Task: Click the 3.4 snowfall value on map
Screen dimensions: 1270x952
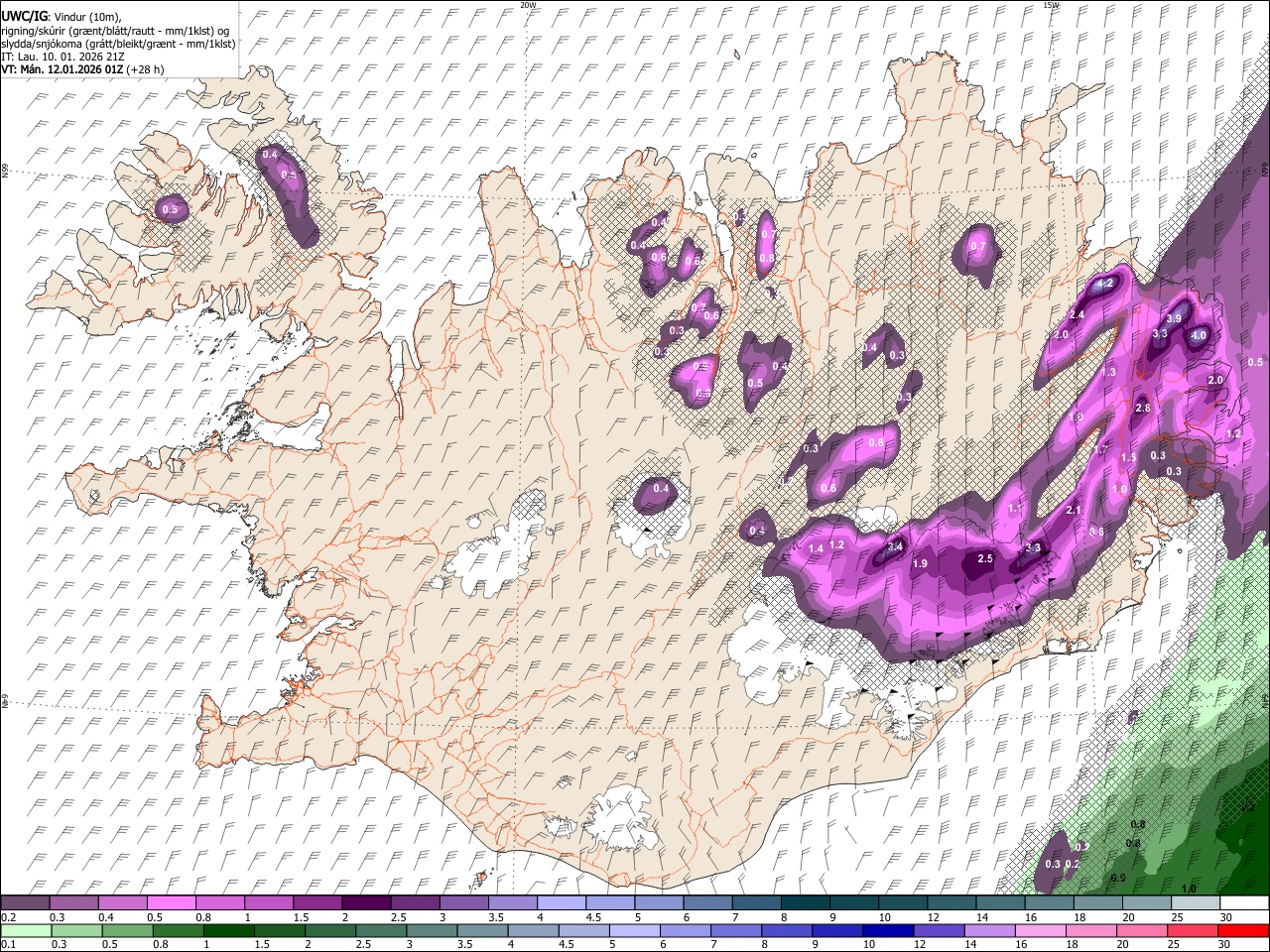Action: pos(895,546)
